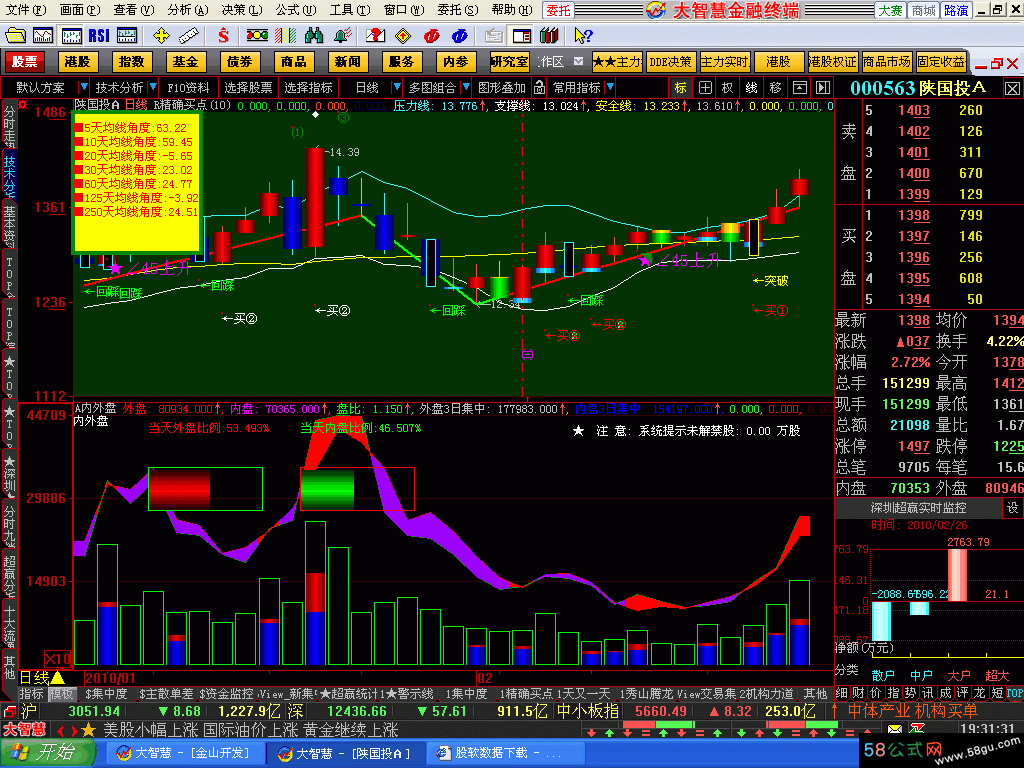1024x768 pixels.
Task: Open the 技术分析 dropdown arrow
Action: 153,87
